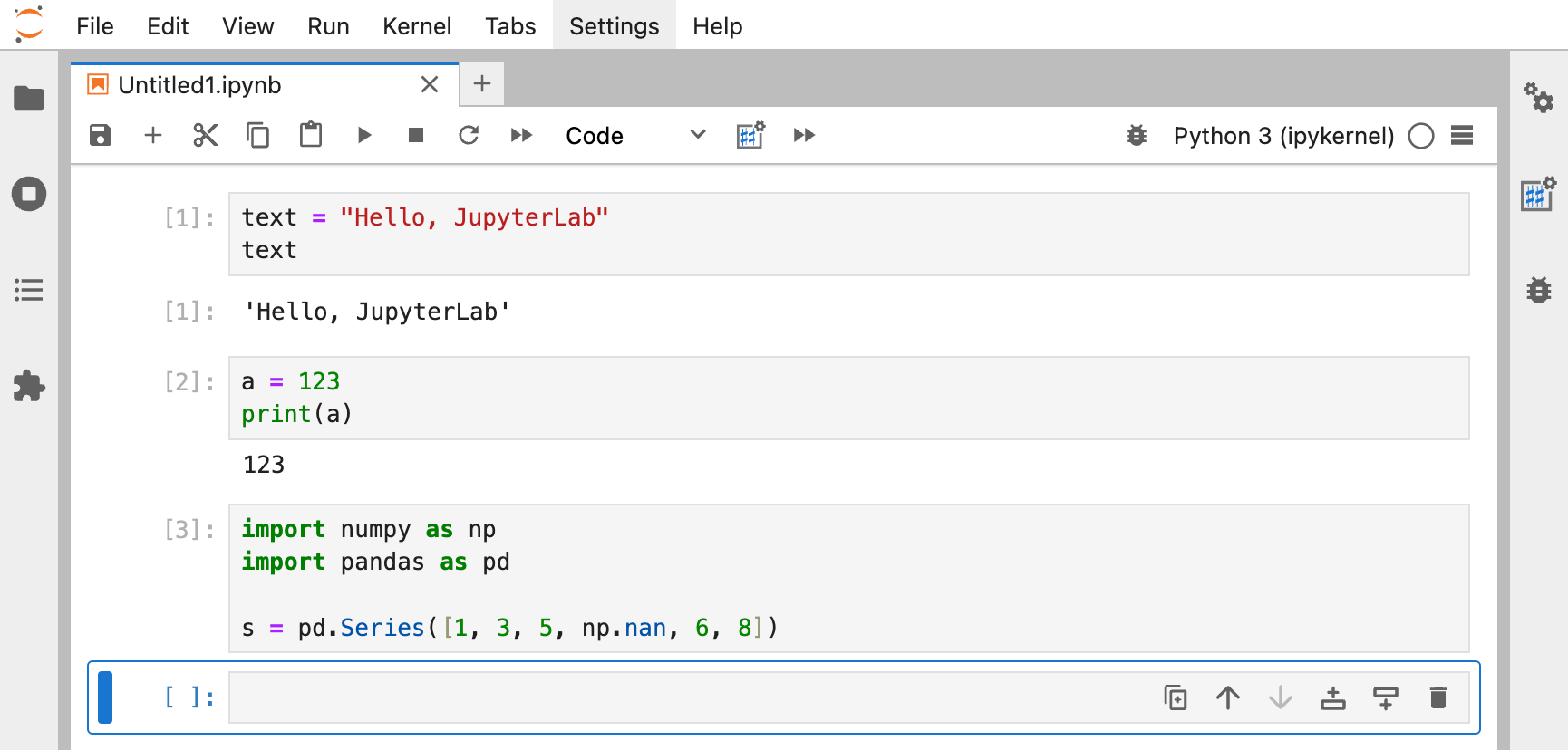Switch to the Untitled1.ipynb tab
The height and width of the screenshot is (750, 1568).
(200, 85)
